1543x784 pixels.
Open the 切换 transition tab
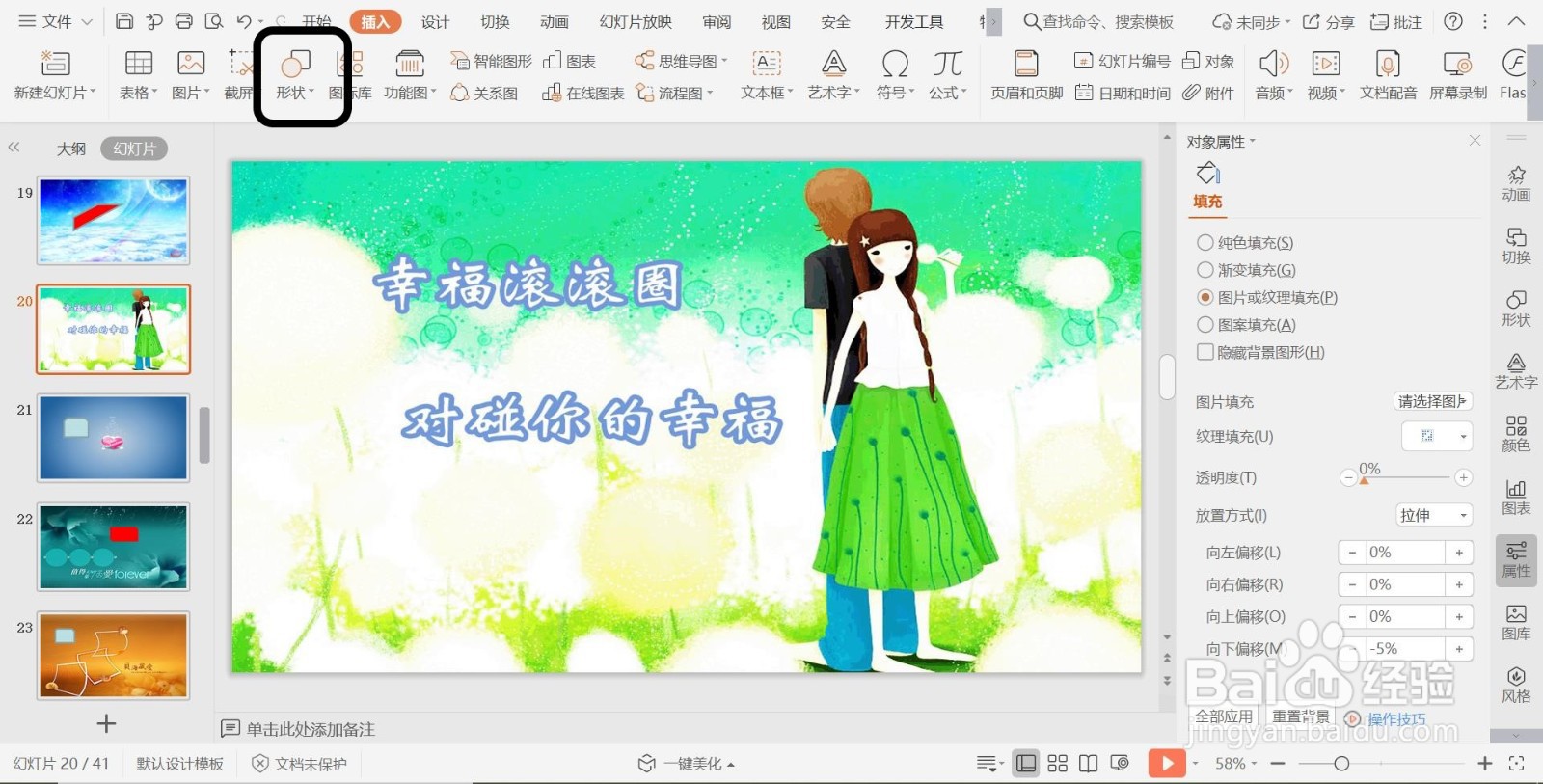[x=495, y=21]
